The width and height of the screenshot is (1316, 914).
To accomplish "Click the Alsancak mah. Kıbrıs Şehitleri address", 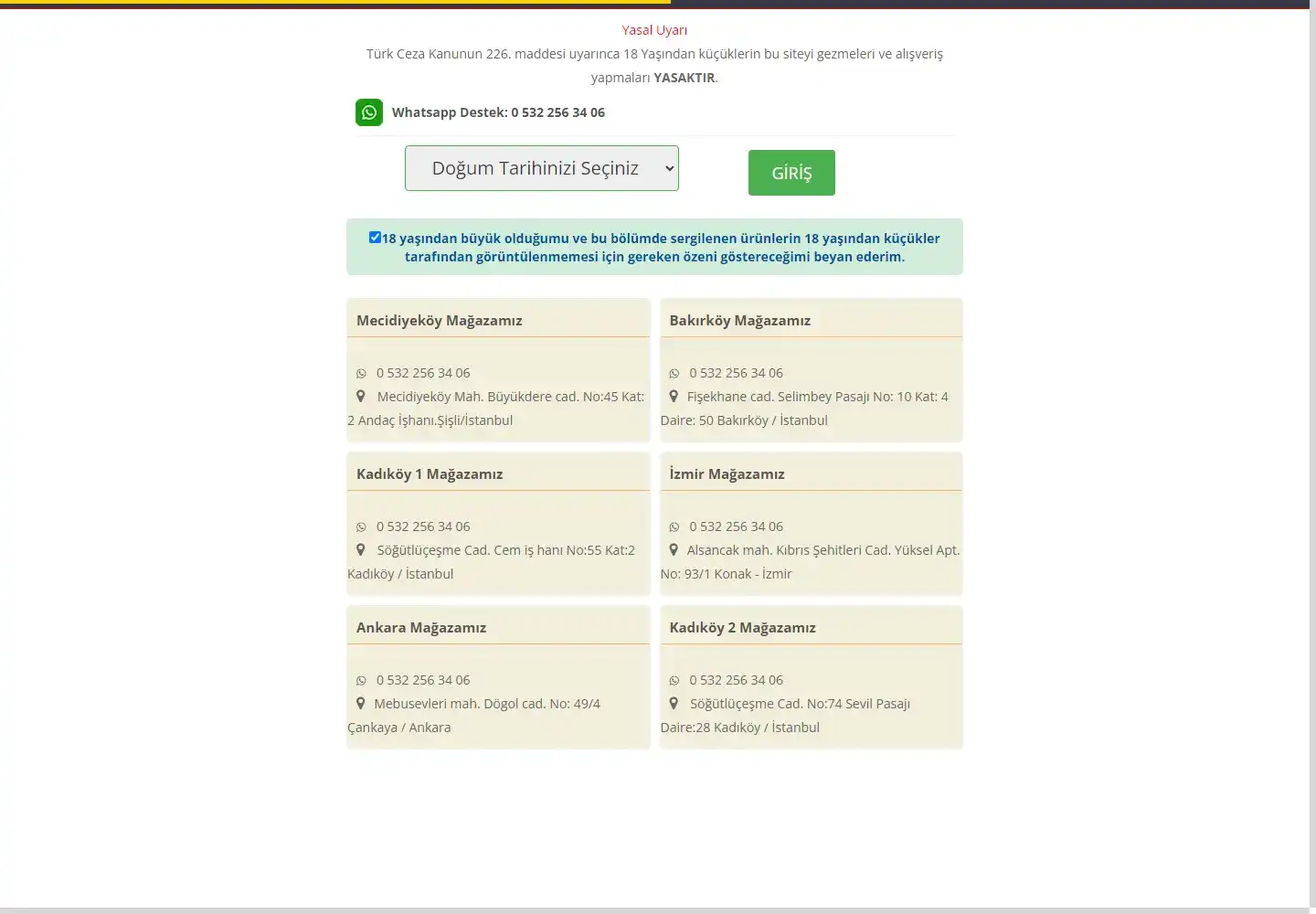I will click(x=811, y=562).
